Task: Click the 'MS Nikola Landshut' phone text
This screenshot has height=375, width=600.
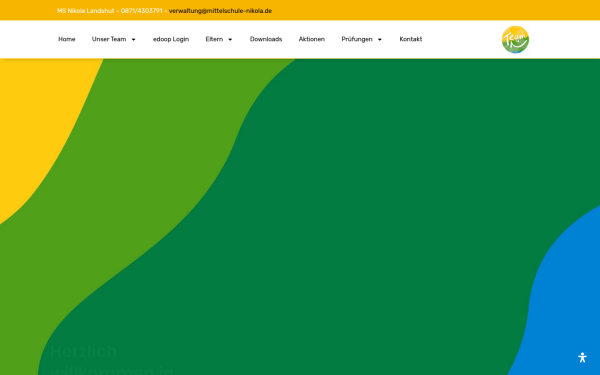Action: point(110,11)
